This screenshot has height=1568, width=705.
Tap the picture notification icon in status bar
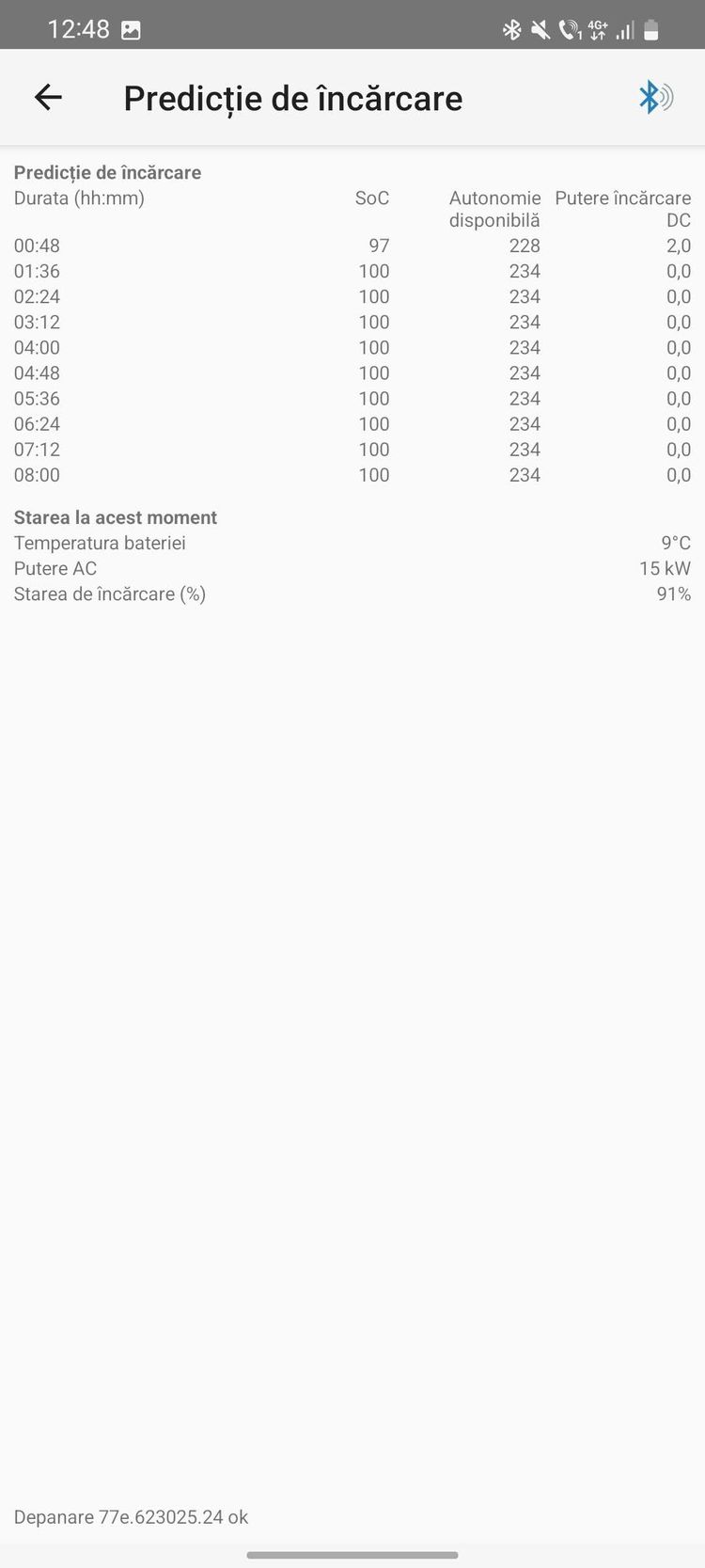click(x=132, y=30)
